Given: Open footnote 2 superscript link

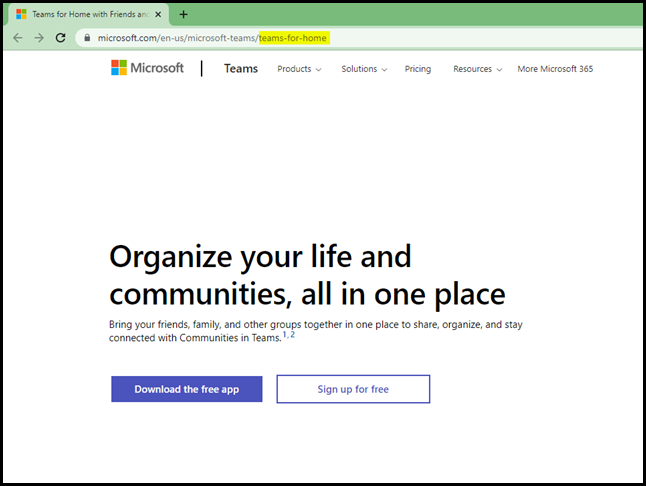Looking at the screenshot, I should (x=293, y=335).
